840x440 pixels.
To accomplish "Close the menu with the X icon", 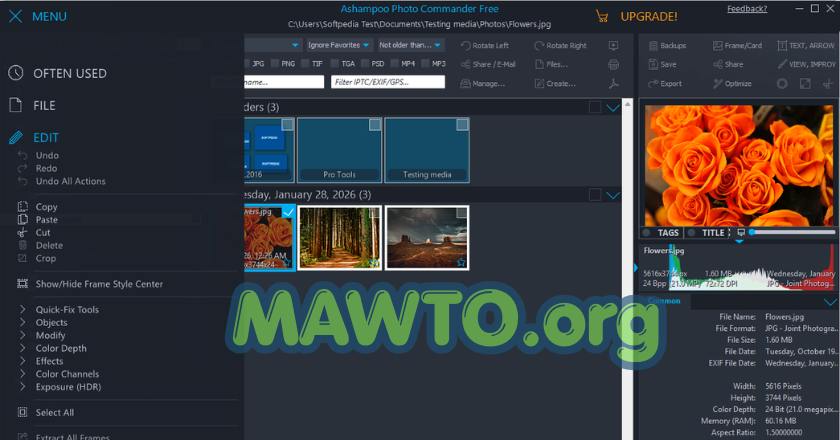I will 16,17.
